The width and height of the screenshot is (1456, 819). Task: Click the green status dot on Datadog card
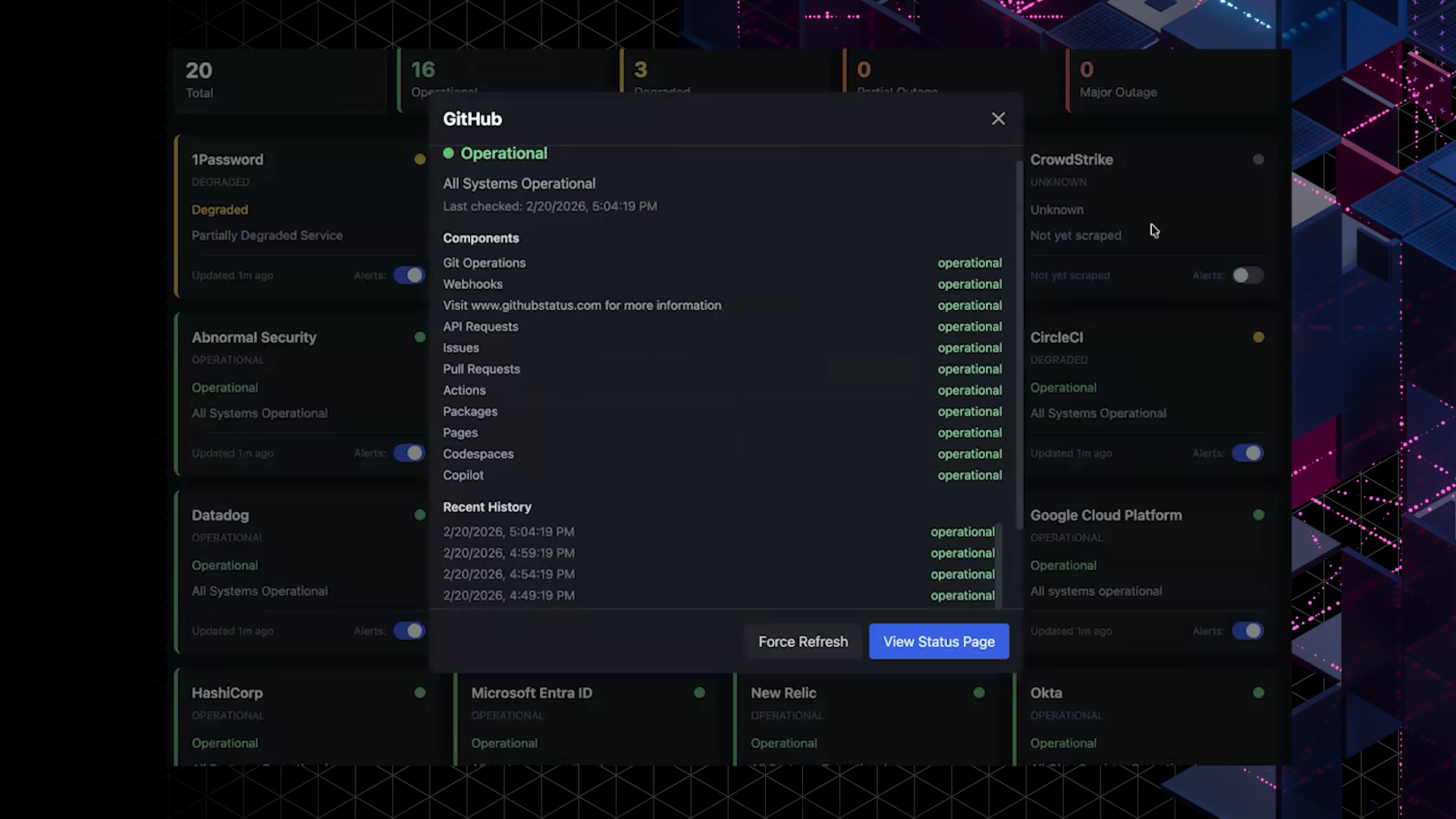click(420, 515)
